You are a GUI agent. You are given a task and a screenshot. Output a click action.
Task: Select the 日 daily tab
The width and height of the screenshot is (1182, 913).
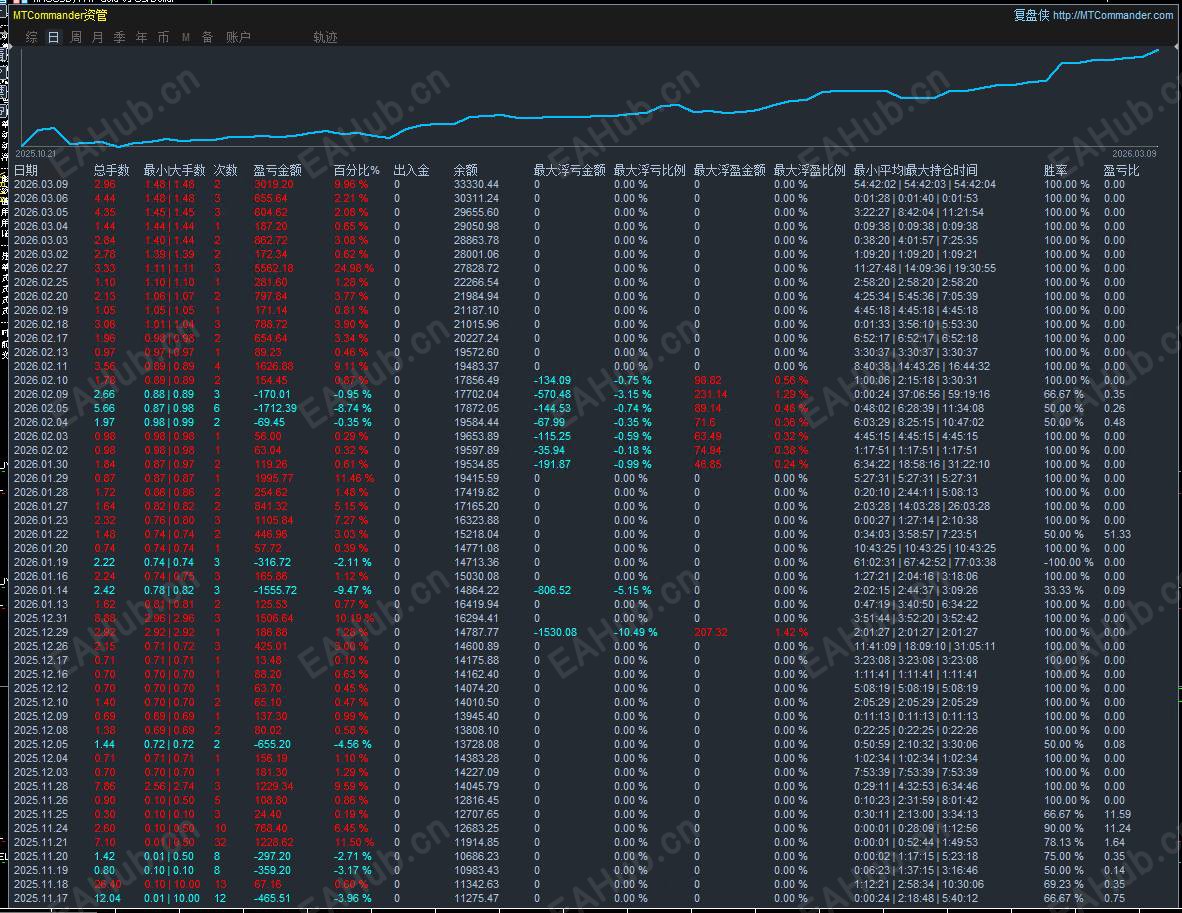(54, 37)
